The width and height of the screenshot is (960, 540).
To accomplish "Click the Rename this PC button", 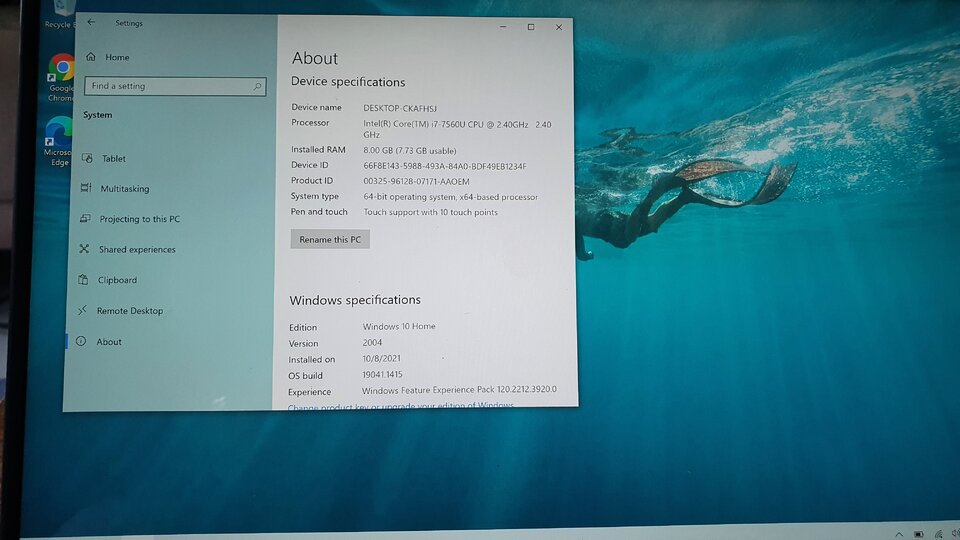I will click(330, 239).
